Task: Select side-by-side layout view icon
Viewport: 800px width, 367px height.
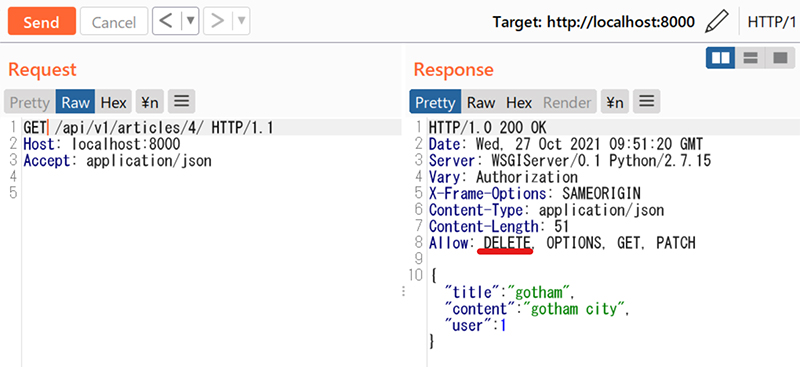Action: coord(720,58)
